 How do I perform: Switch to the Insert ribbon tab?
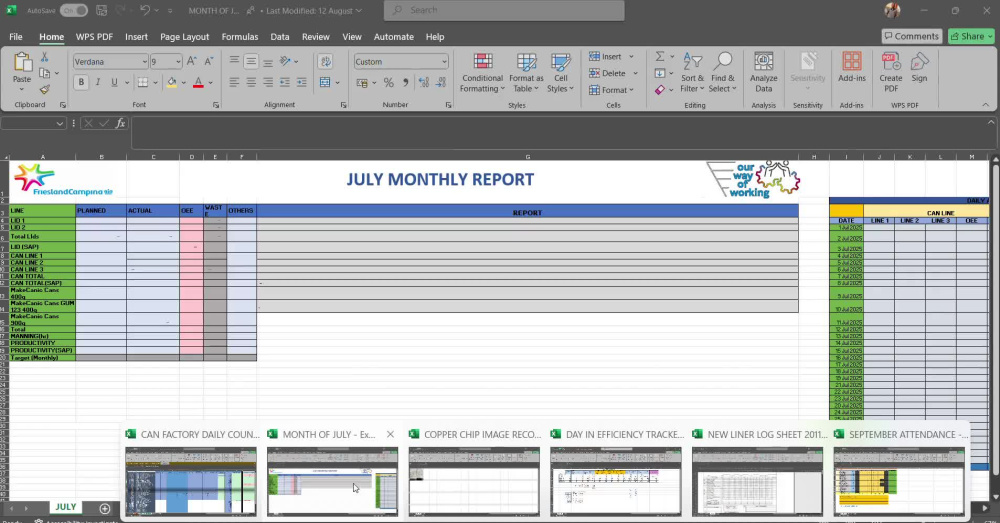pyautogui.click(x=136, y=37)
